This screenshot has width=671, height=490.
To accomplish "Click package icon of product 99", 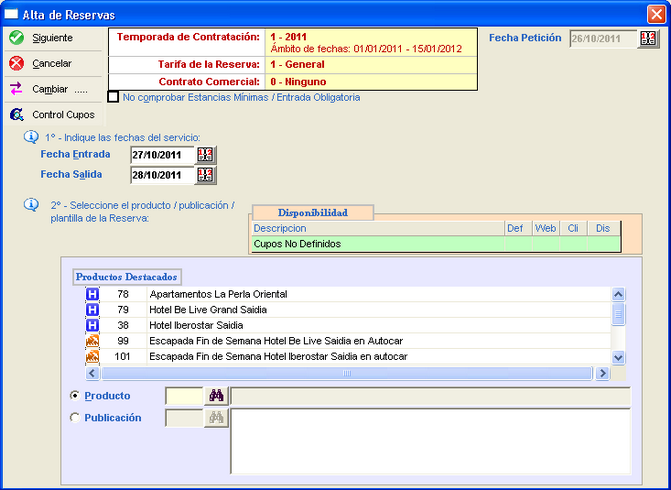I will tap(92, 341).
